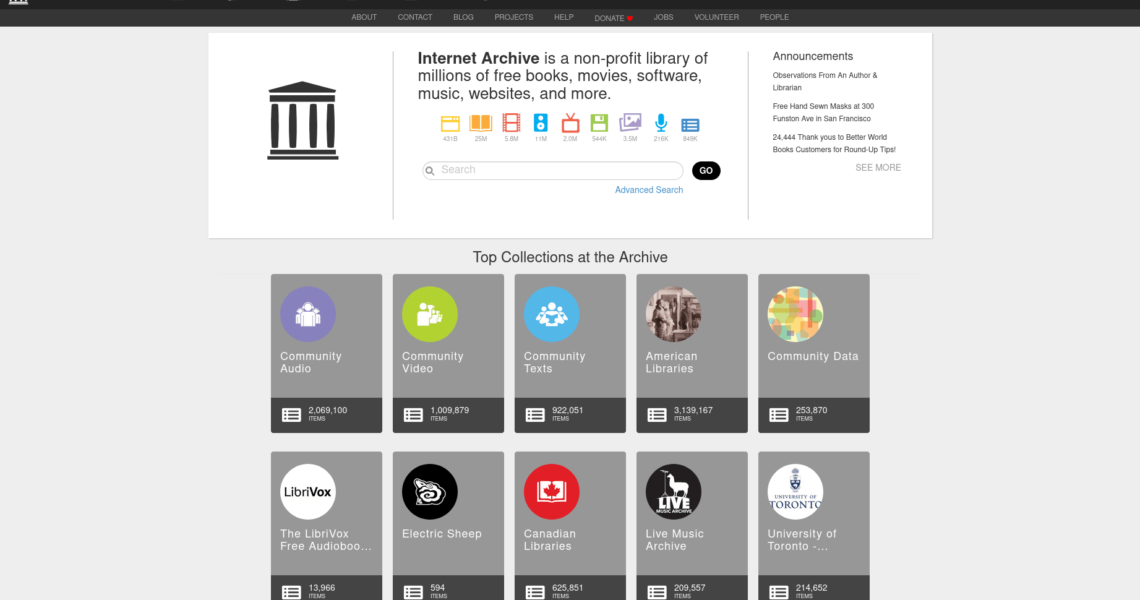The width and height of the screenshot is (1140, 600).
Task: Select the Video film strip icon
Action: (x=511, y=124)
